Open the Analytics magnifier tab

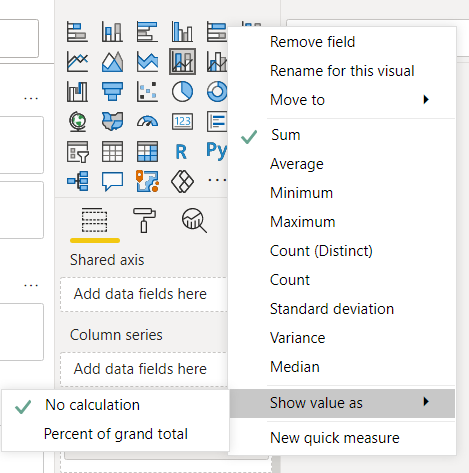(194, 220)
